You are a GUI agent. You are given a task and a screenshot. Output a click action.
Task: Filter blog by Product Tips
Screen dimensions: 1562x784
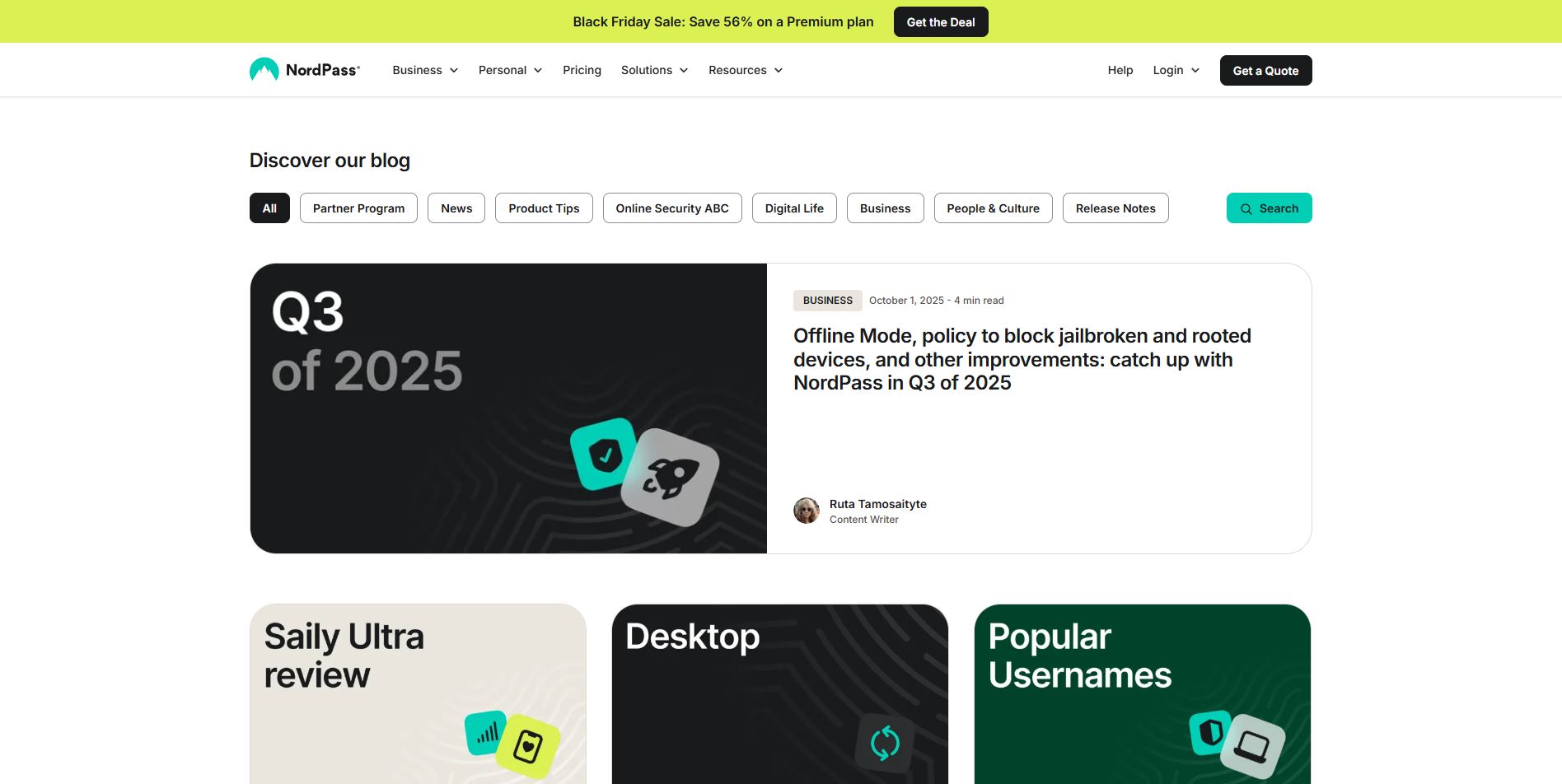tap(544, 208)
